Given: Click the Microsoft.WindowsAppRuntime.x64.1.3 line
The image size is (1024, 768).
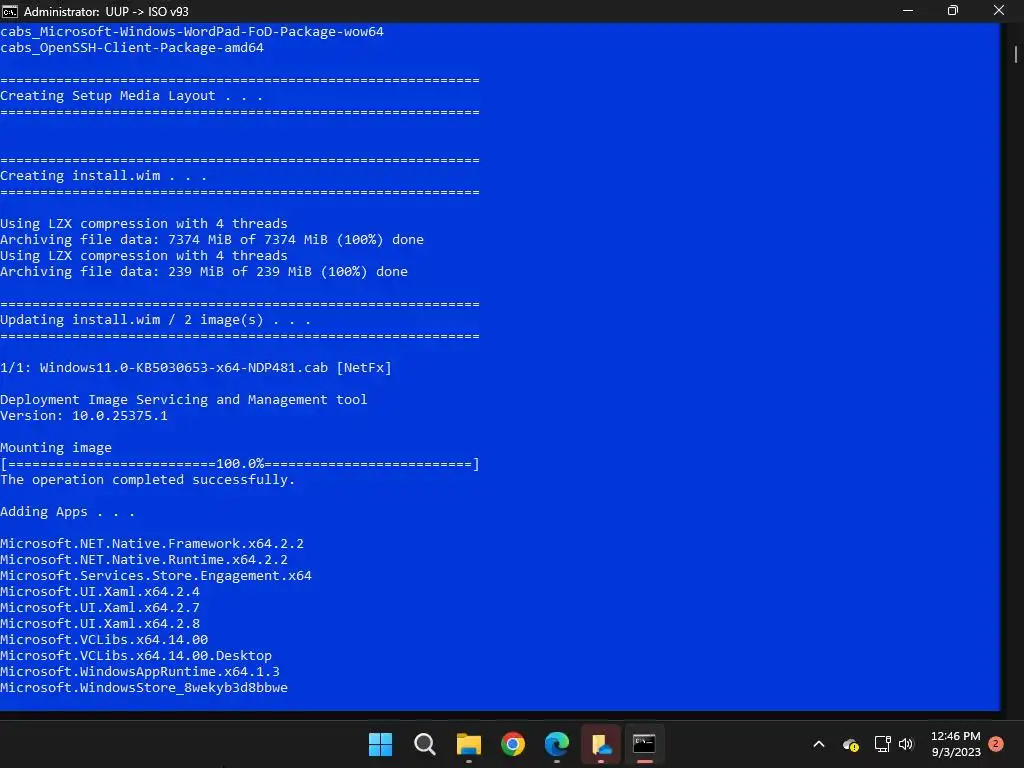Looking at the screenshot, I should click(140, 672).
